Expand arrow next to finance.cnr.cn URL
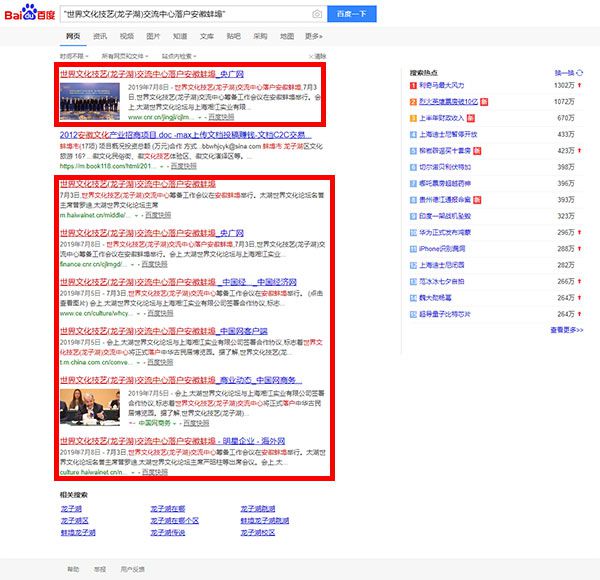 (x=132, y=265)
